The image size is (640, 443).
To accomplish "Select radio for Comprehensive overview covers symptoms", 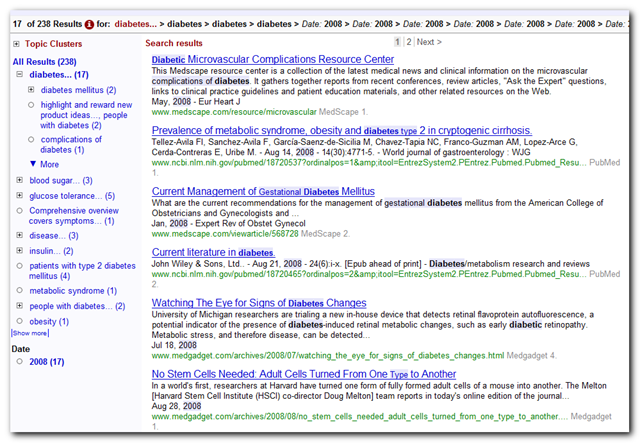I will click(x=19, y=211).
